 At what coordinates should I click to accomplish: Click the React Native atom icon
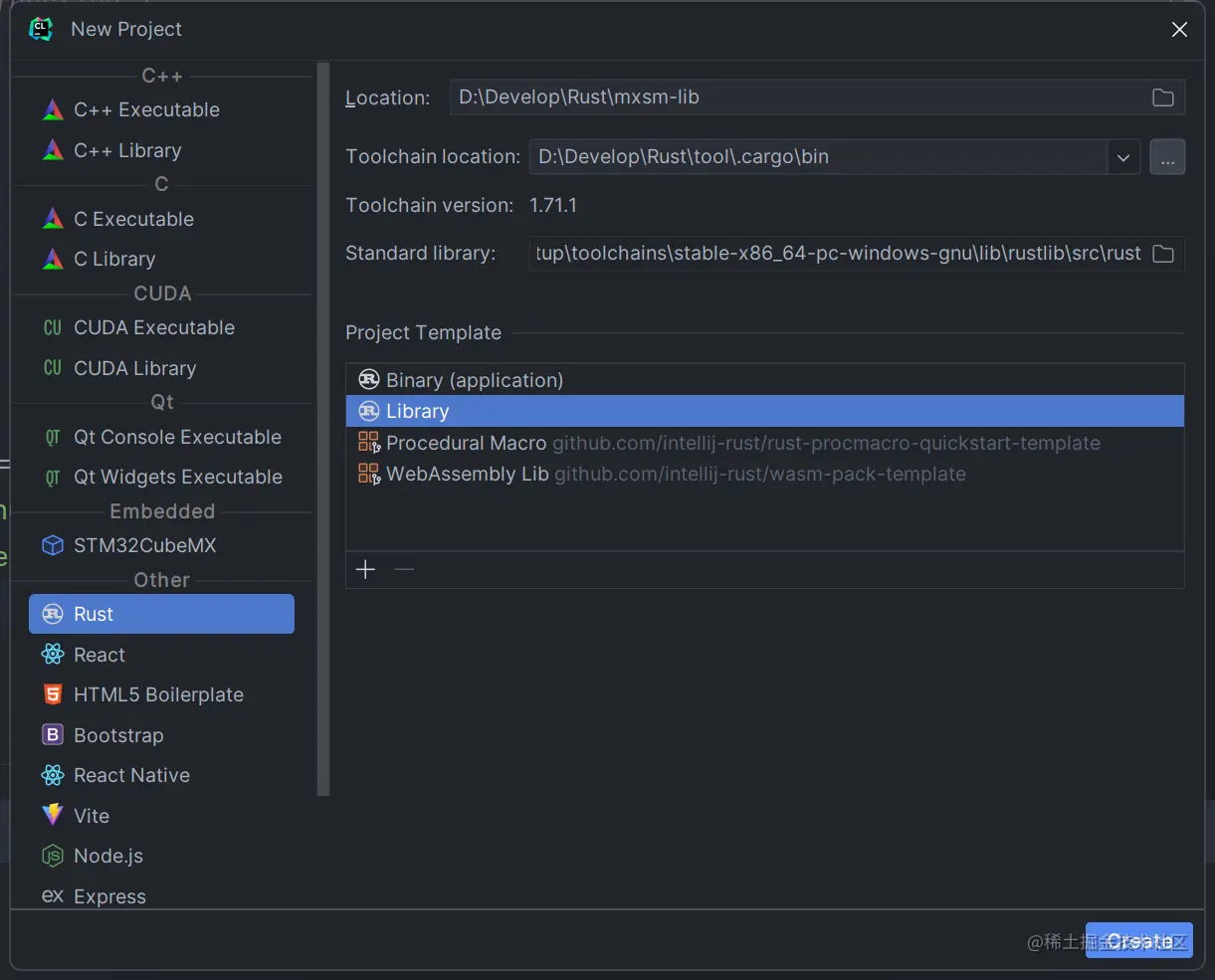[53, 775]
